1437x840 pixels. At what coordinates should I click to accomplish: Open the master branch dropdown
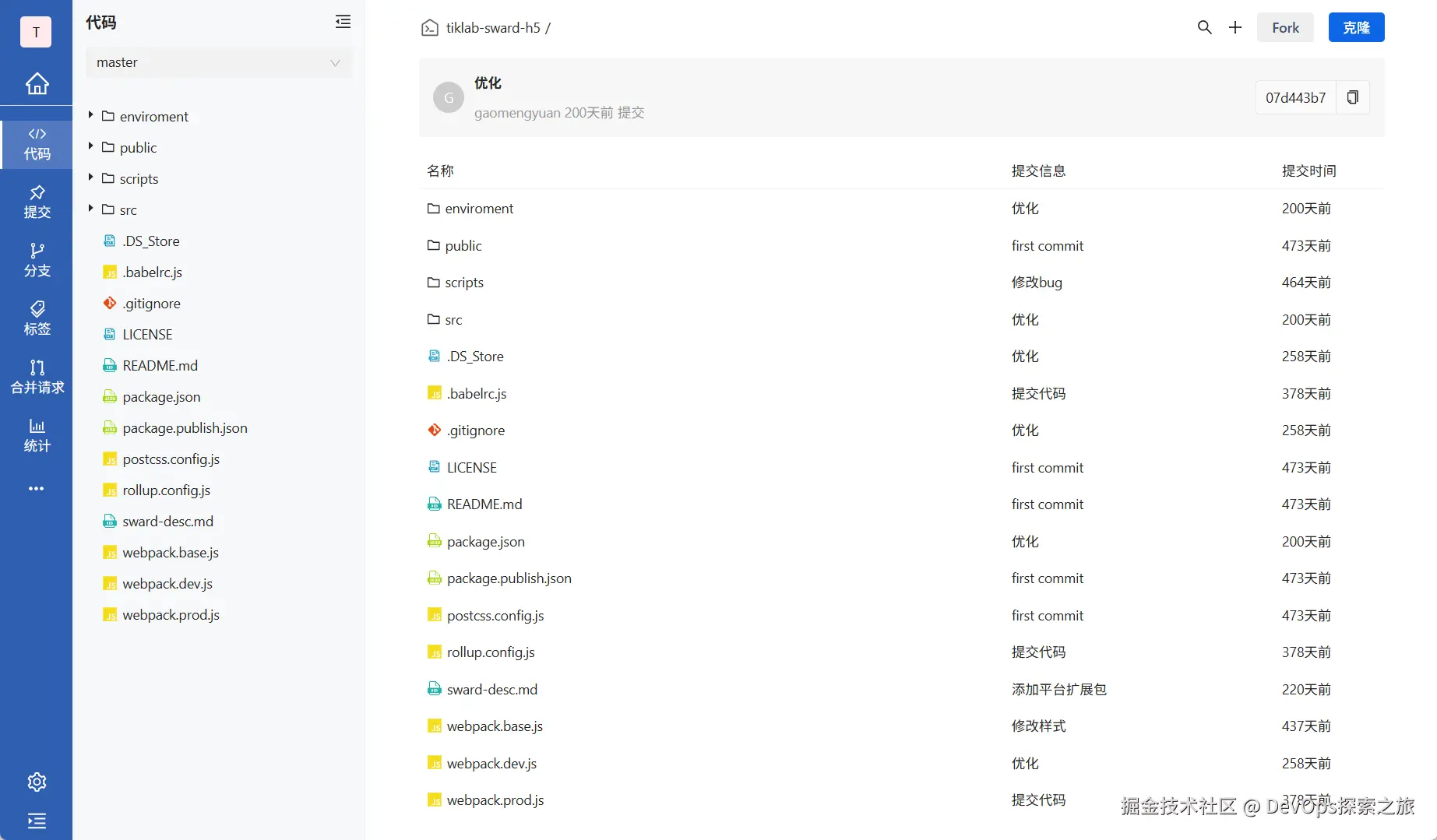tap(219, 62)
